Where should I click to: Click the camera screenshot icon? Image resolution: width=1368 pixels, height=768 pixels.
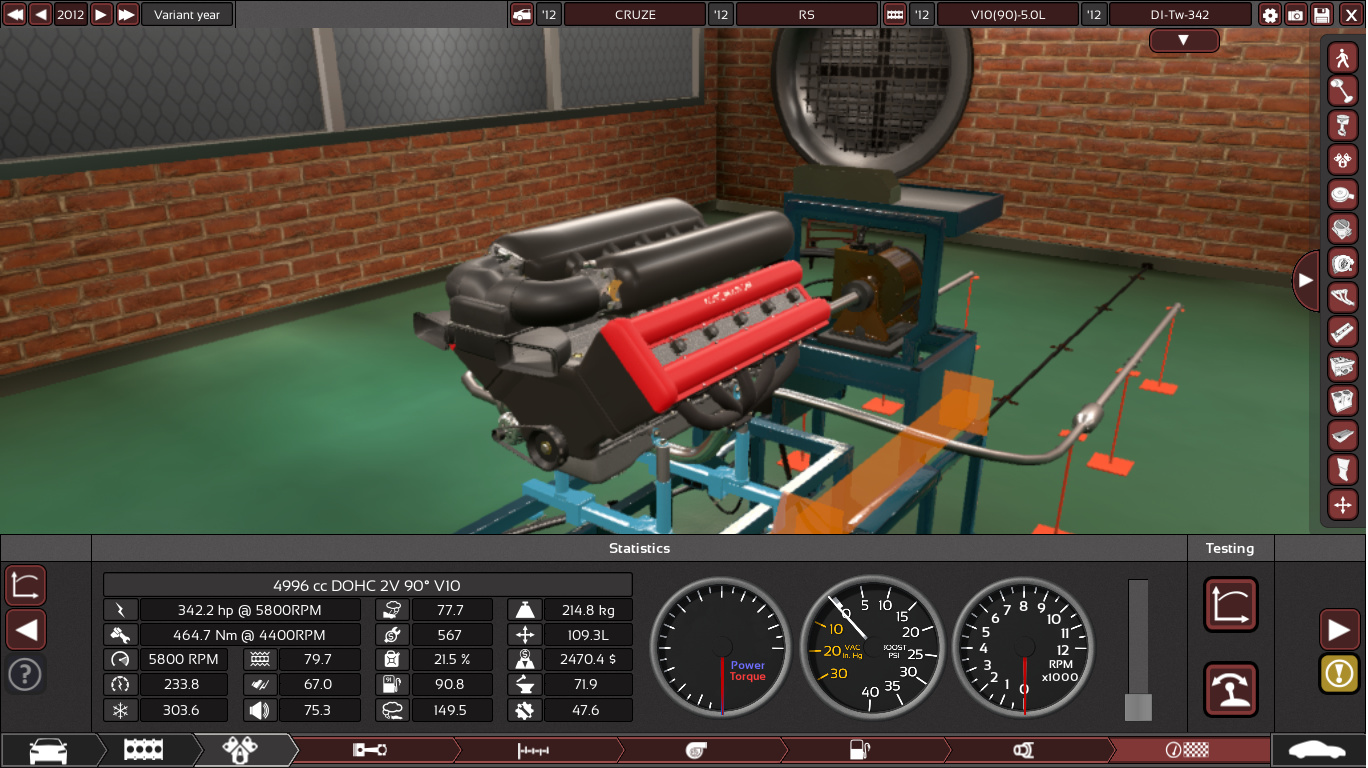point(1296,15)
